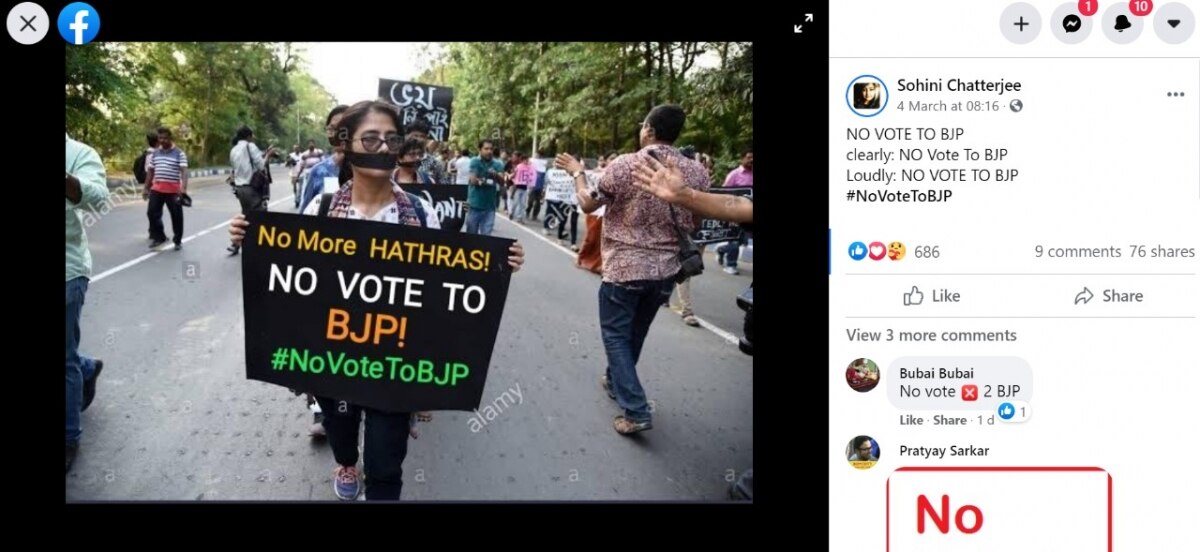Open Sohini Chatterjee's profile picture
This screenshot has height=552, width=1200.
[x=866, y=96]
